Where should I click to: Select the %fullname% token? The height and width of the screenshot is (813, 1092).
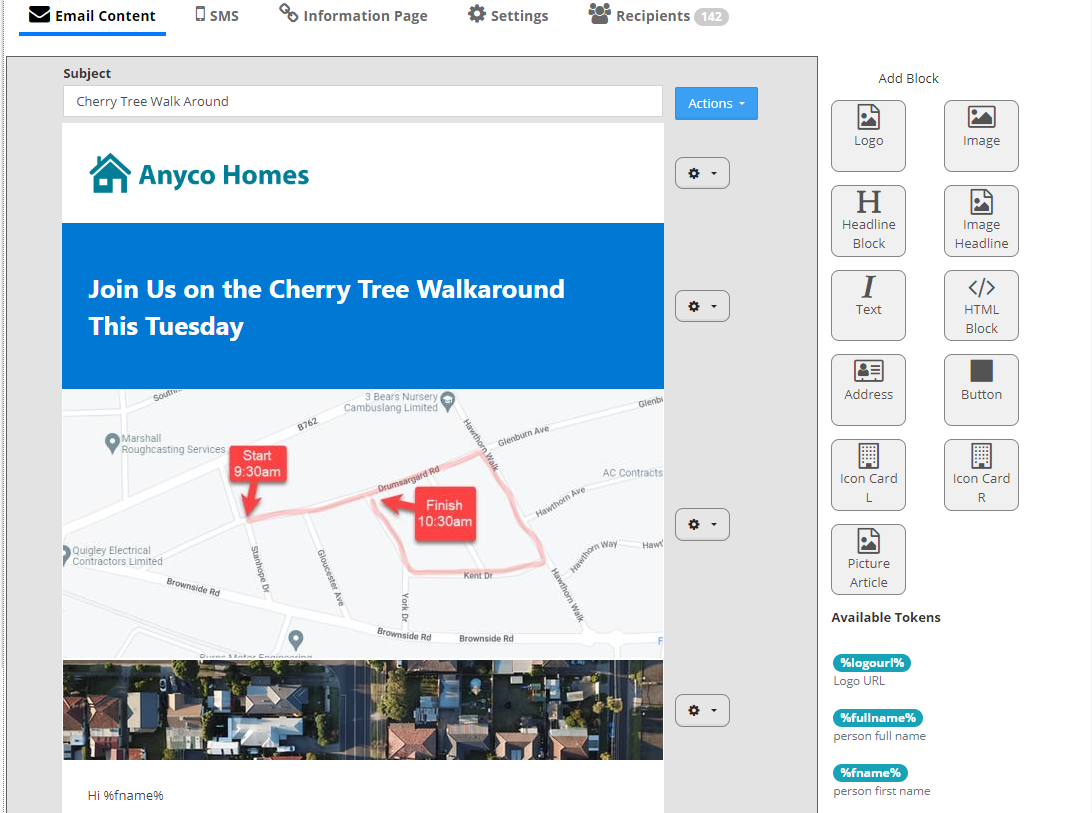click(x=878, y=718)
